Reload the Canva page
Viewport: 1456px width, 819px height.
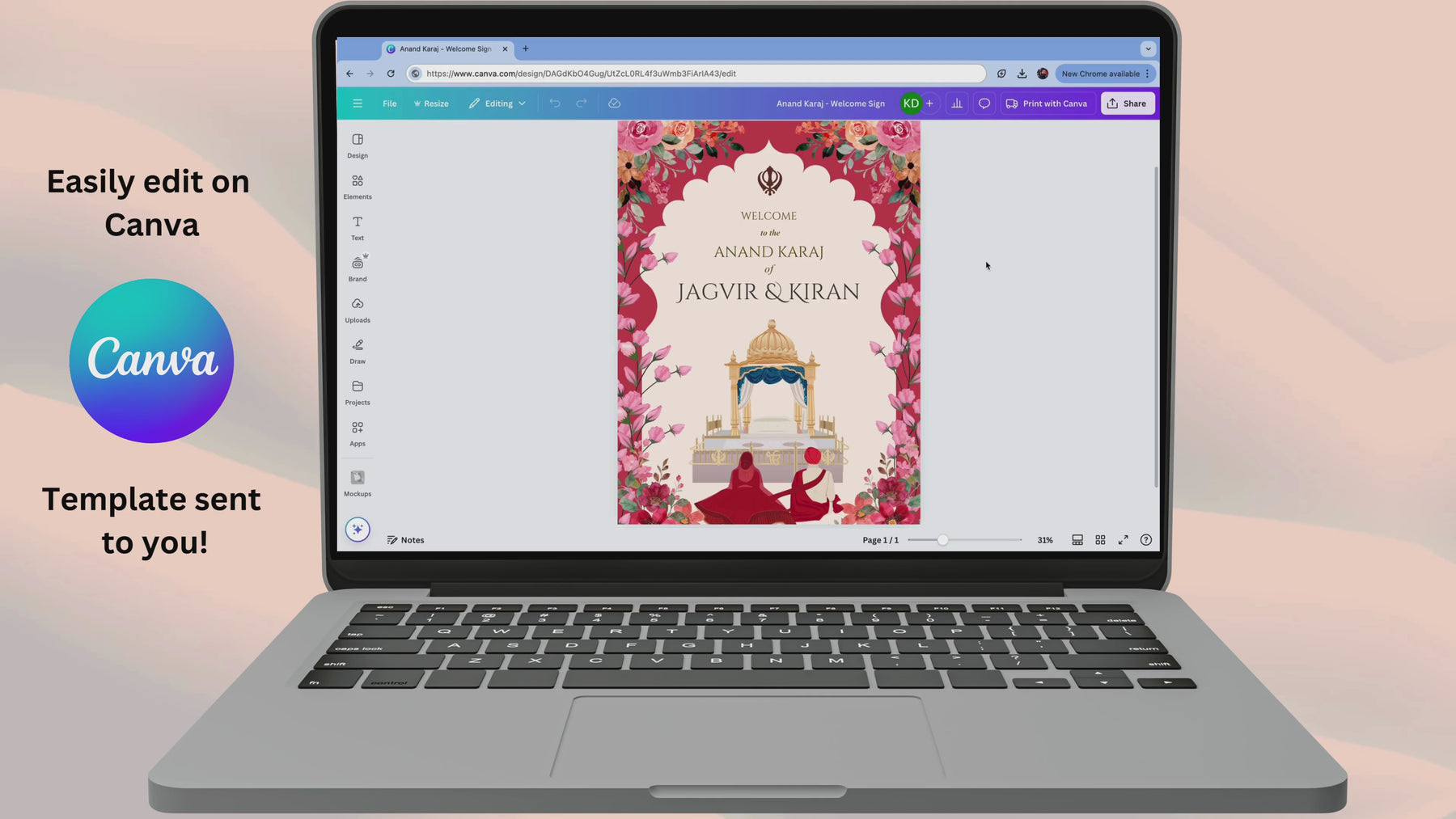pos(391,74)
